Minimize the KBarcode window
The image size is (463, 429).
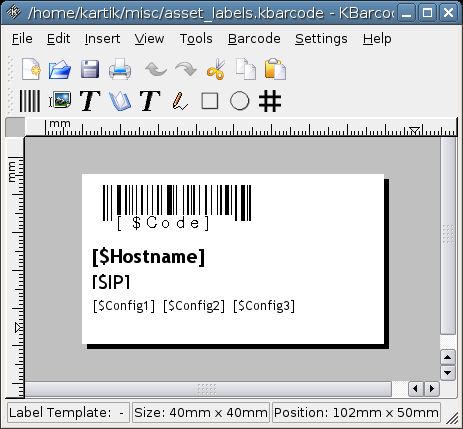[407, 13]
